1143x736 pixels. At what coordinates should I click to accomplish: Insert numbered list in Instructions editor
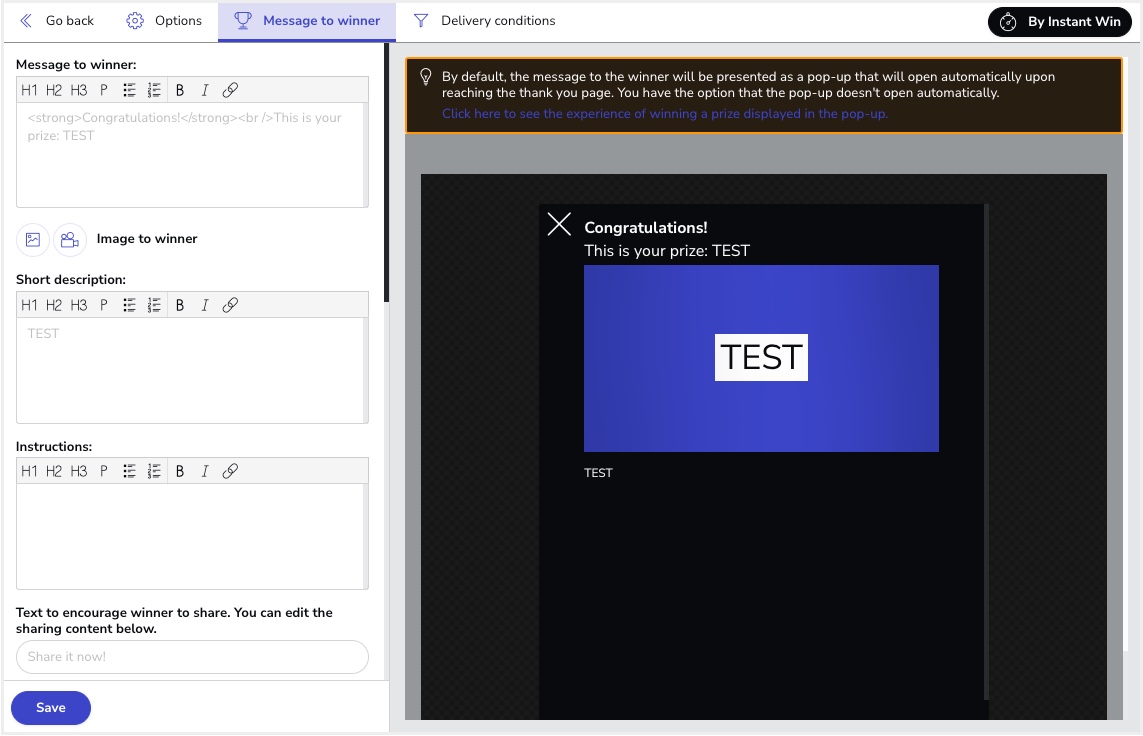(154, 471)
